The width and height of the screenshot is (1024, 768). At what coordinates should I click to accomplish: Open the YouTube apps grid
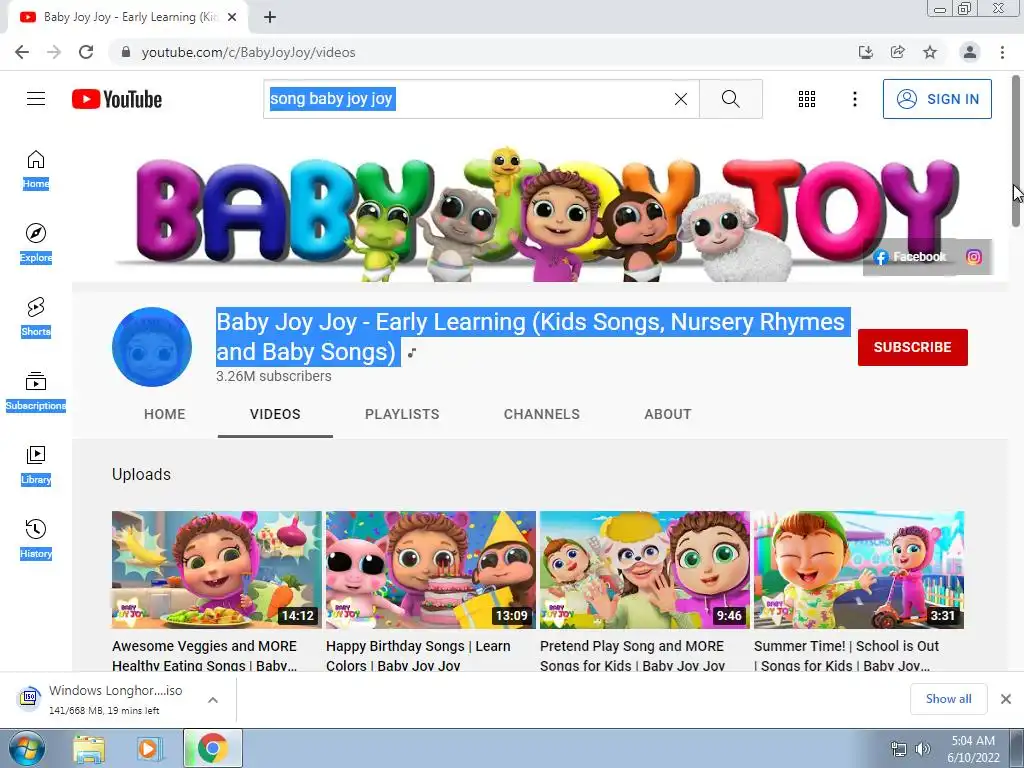807,99
